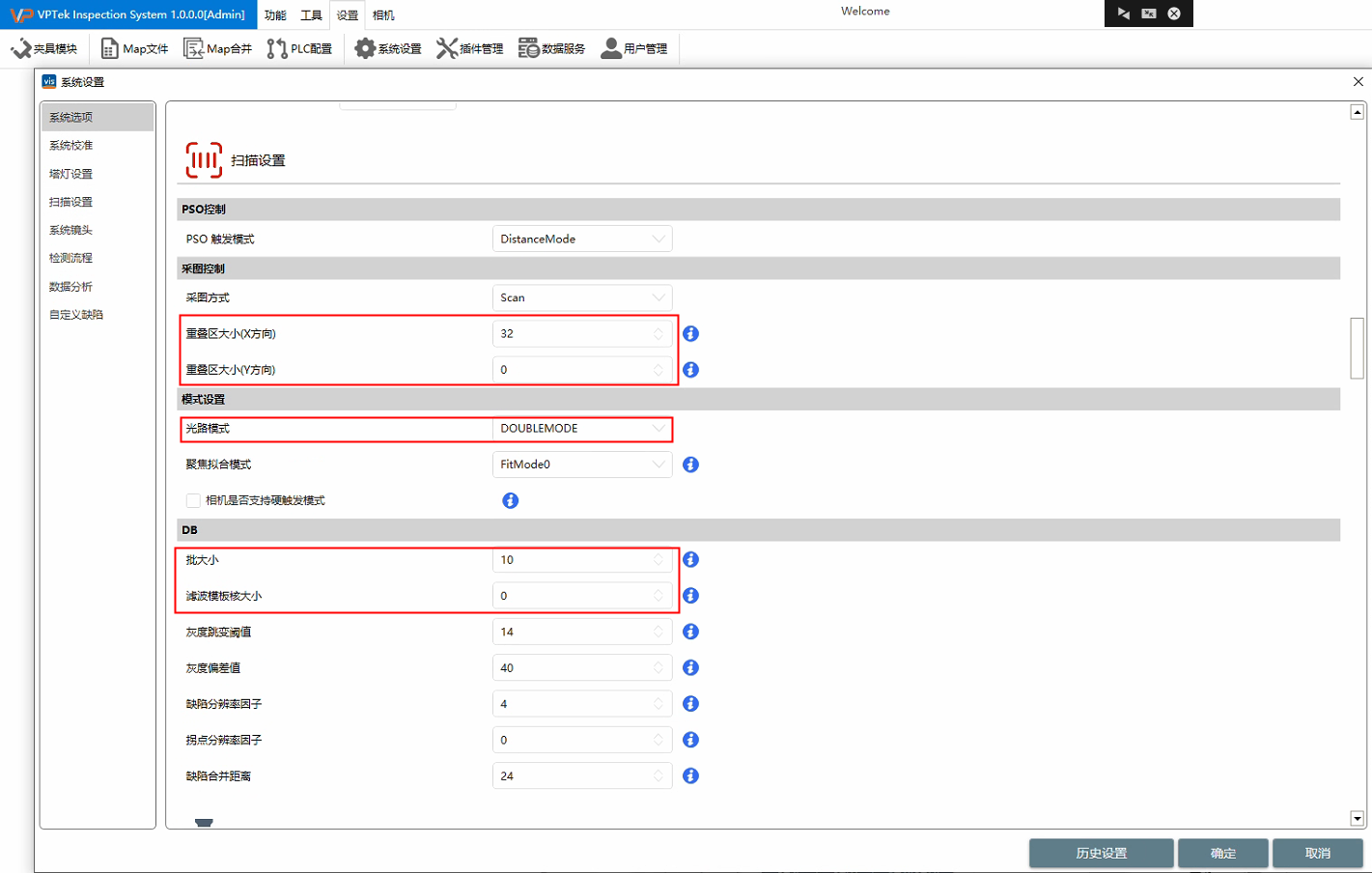
Task: Expand the 聚焦拟合模式 FitMode0 dropdown
Action: point(581,465)
